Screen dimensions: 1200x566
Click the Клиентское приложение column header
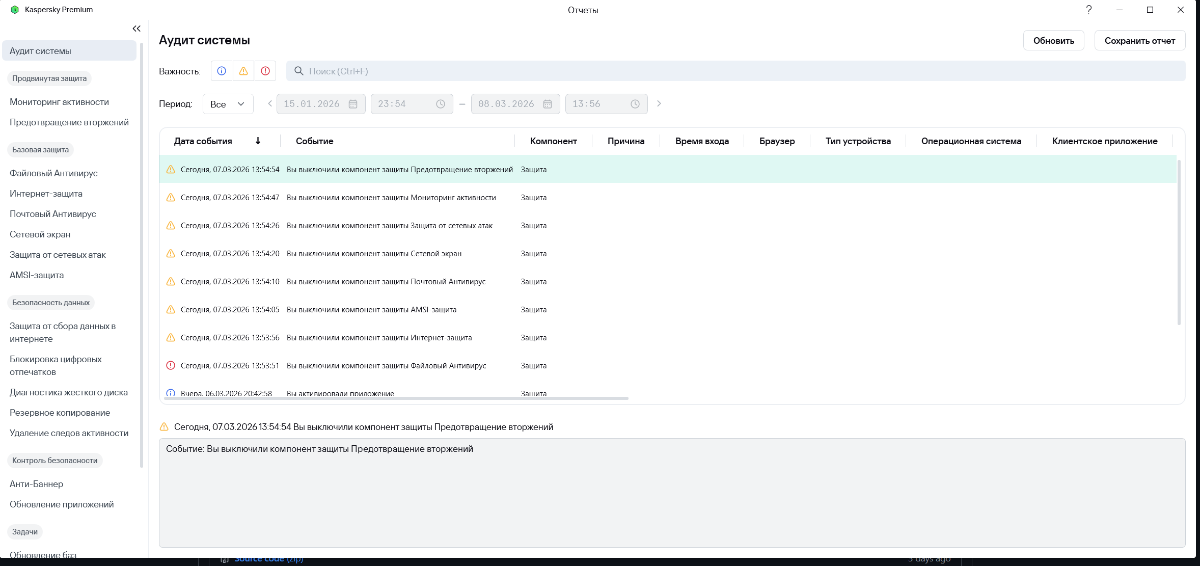[1104, 141]
